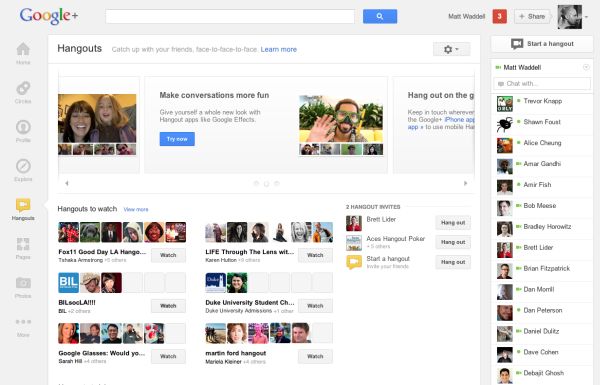600x385 pixels.
Task: Click Matt Waddell name in top bar
Action: 466,16
